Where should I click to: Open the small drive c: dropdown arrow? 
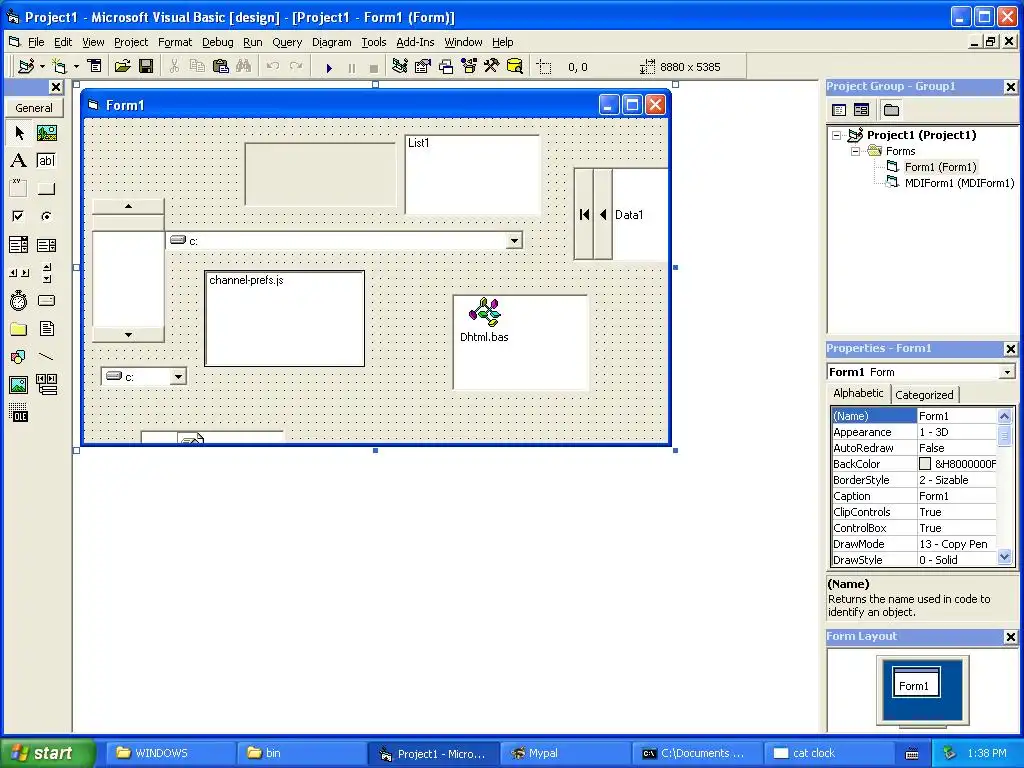point(178,377)
